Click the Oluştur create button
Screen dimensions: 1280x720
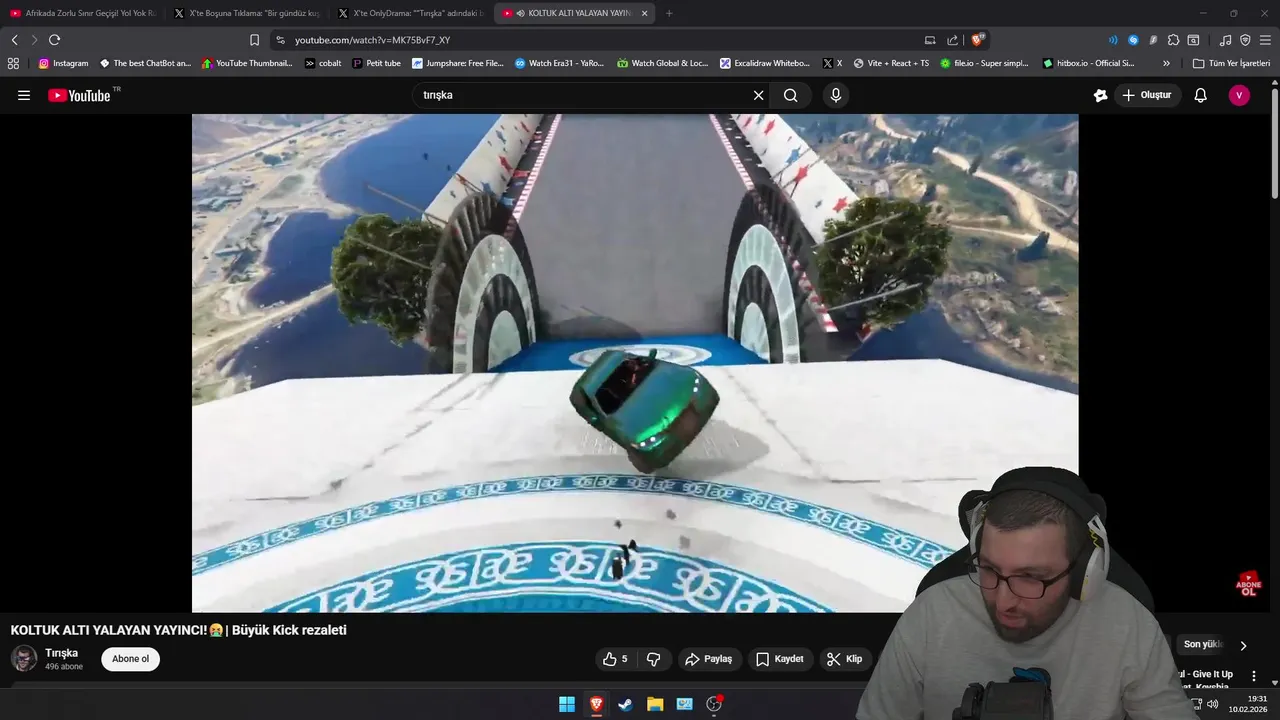1147,95
